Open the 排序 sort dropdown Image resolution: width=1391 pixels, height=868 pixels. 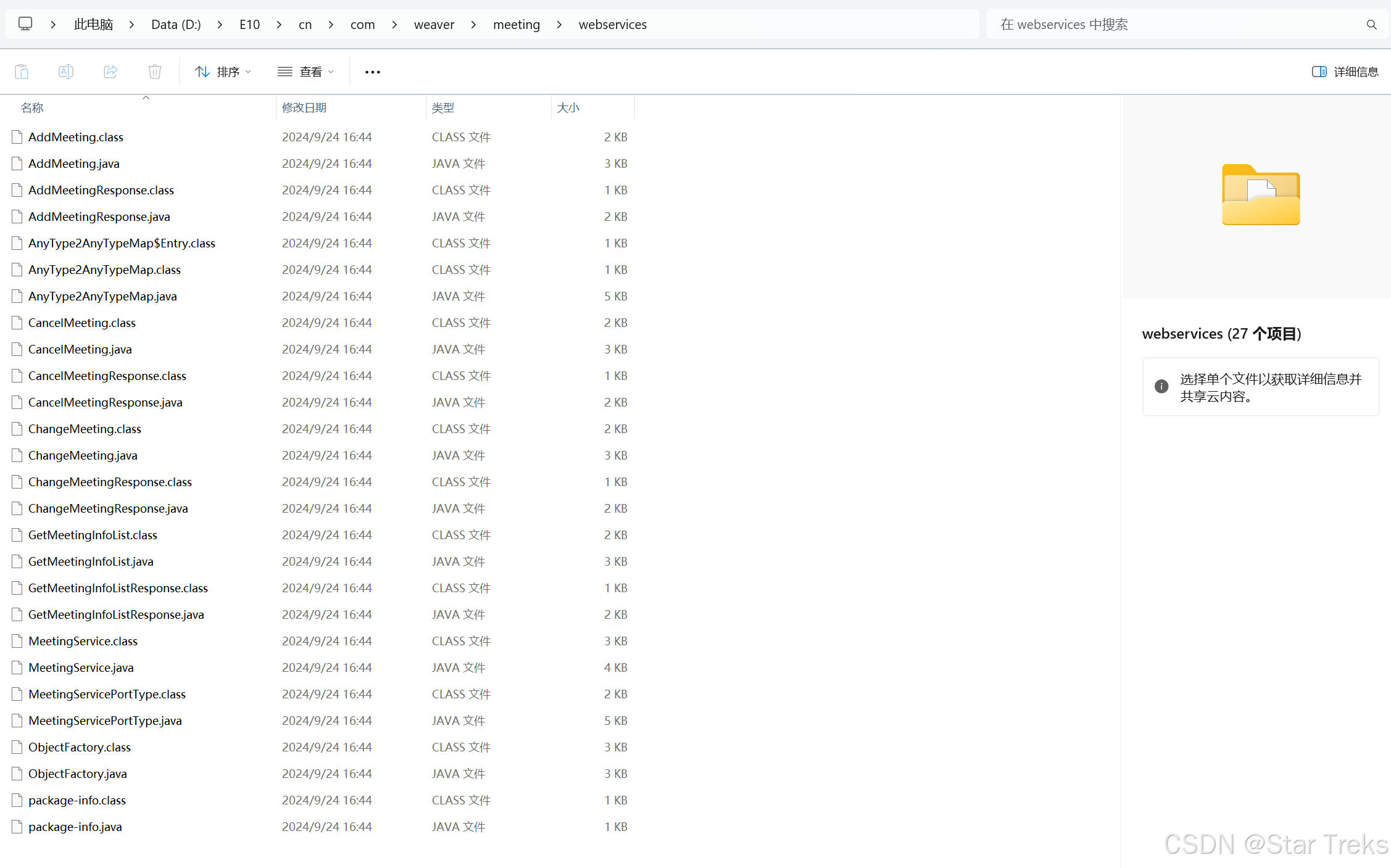click(223, 72)
